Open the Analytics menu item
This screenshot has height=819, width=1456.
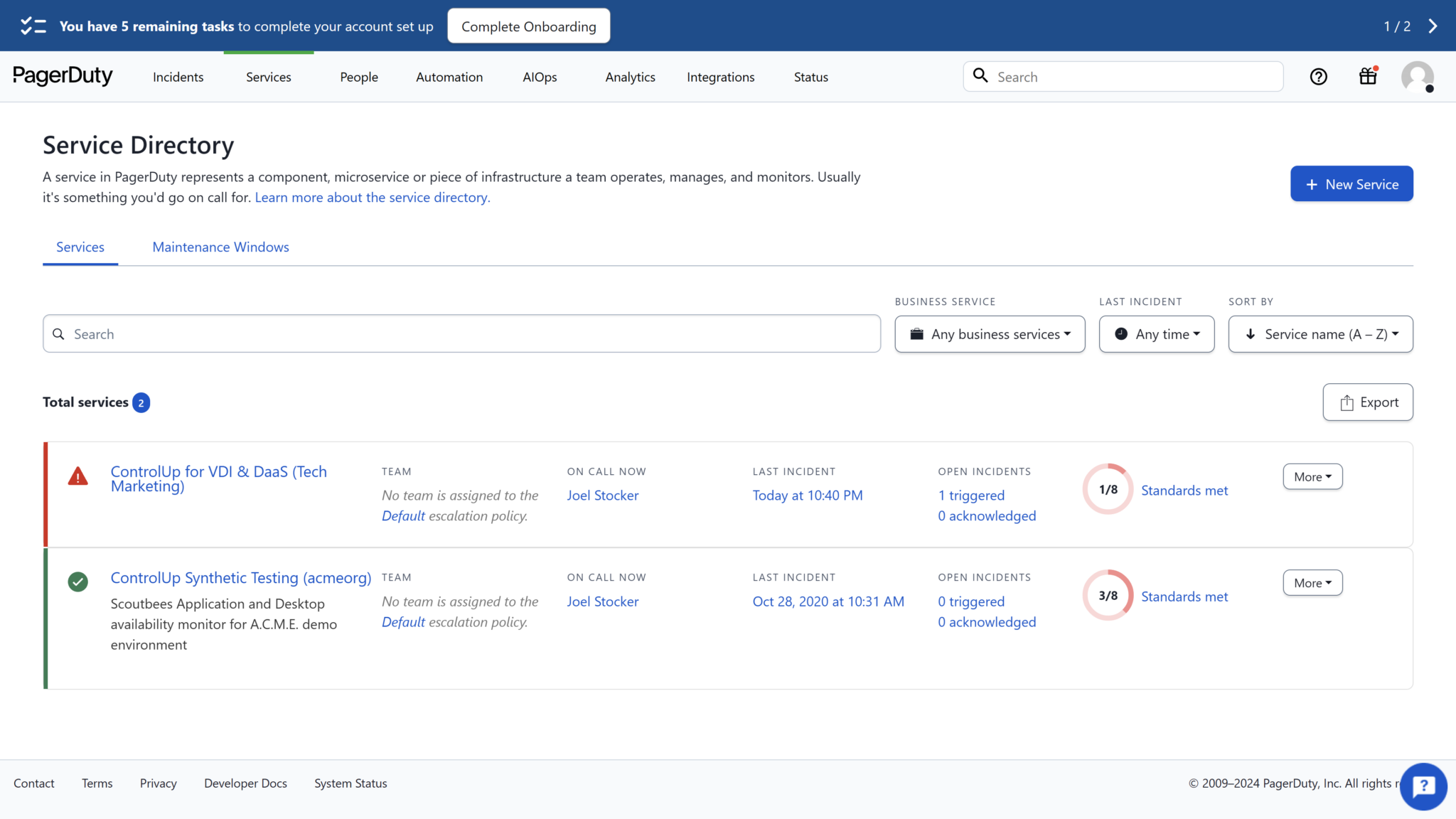pos(630,77)
